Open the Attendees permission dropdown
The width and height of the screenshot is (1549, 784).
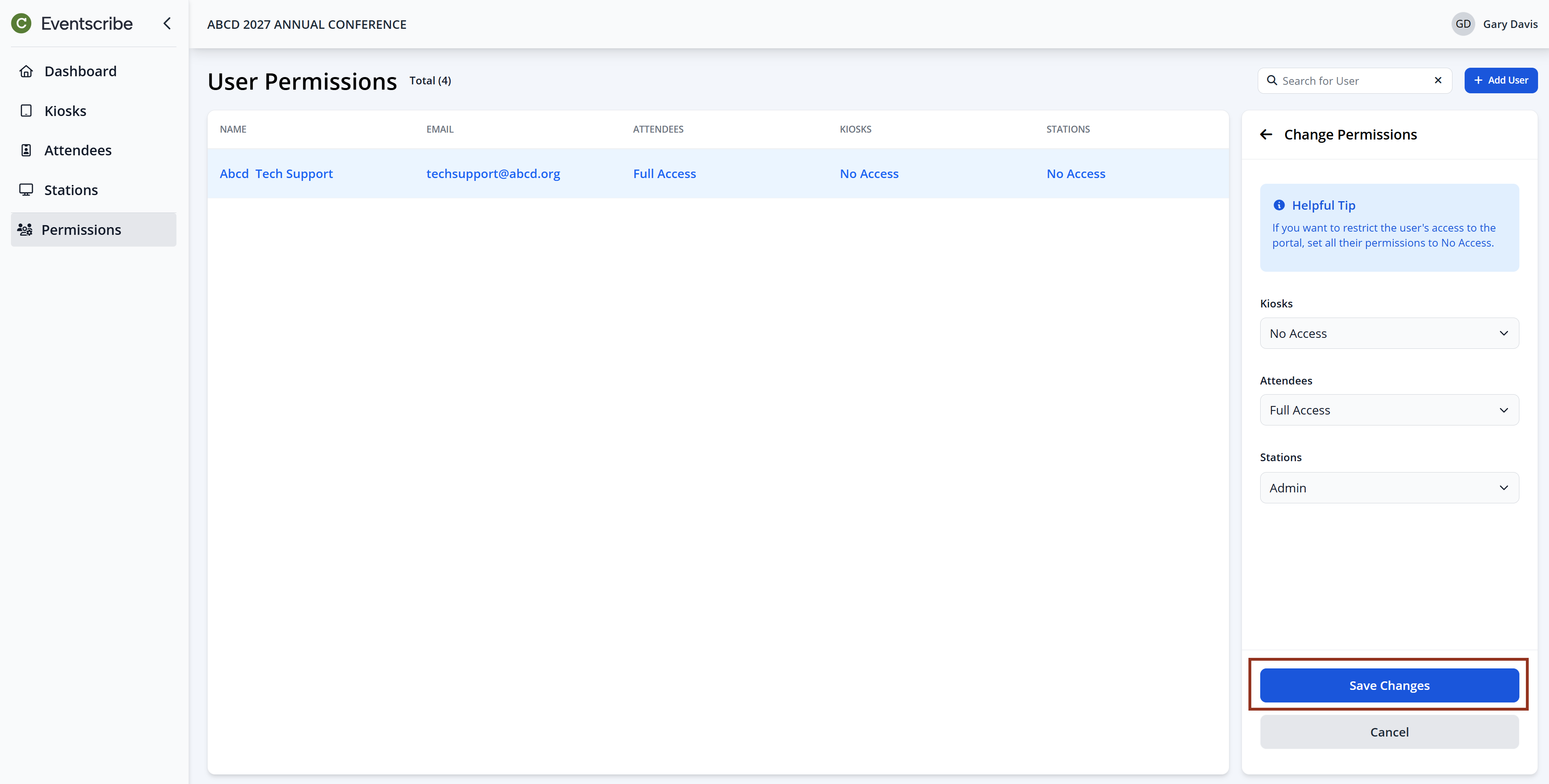click(x=1388, y=410)
